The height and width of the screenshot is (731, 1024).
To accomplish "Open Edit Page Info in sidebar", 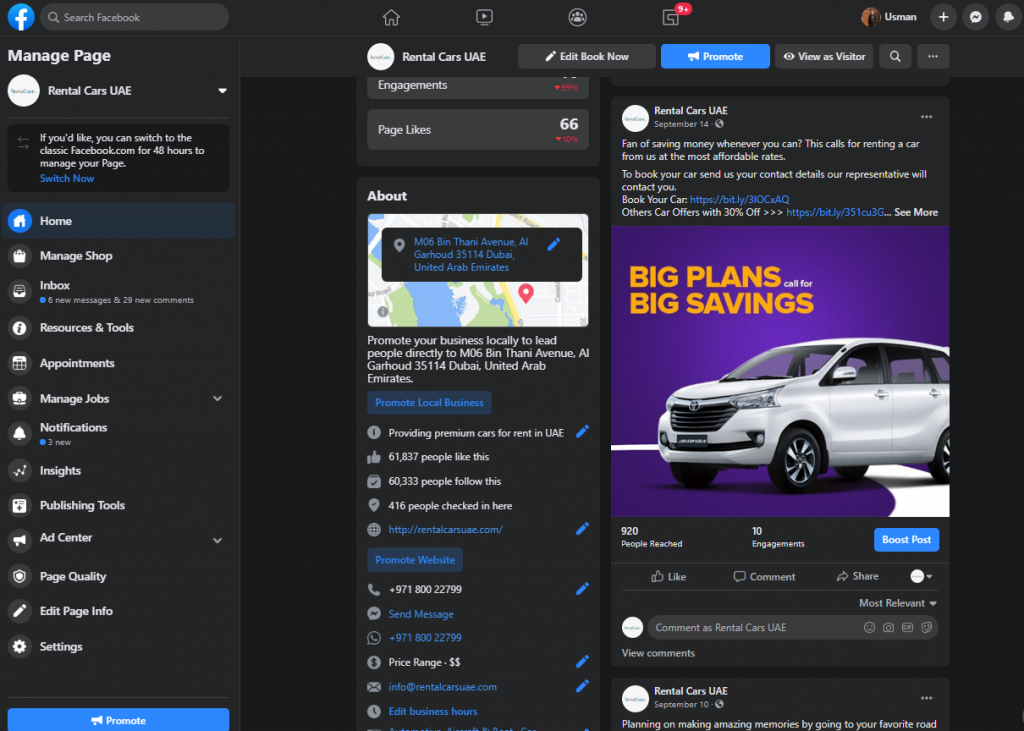I will click(119, 611).
